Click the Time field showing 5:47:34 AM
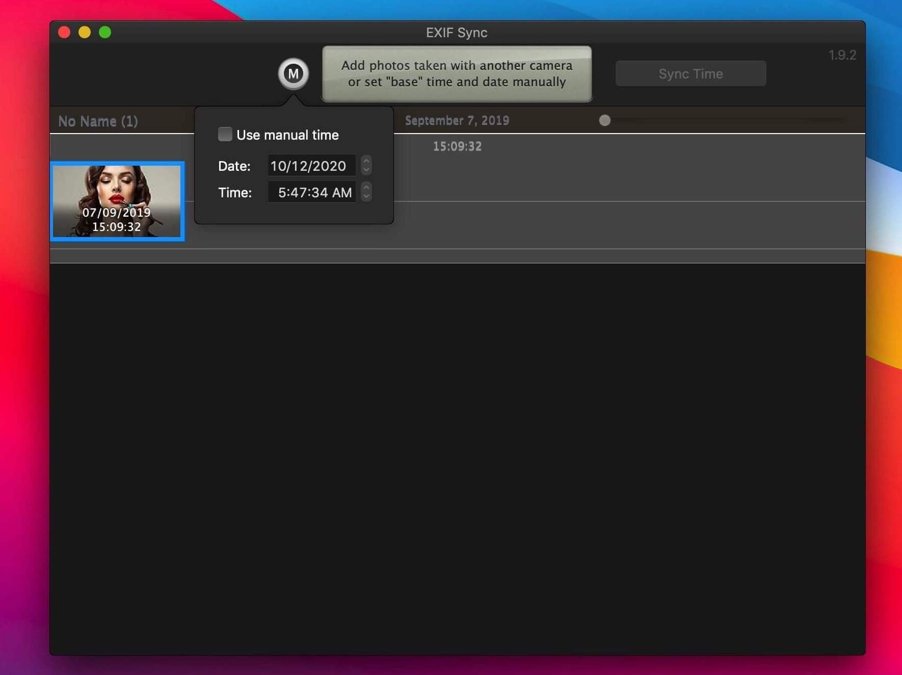Image resolution: width=902 pixels, height=675 pixels. pos(311,192)
